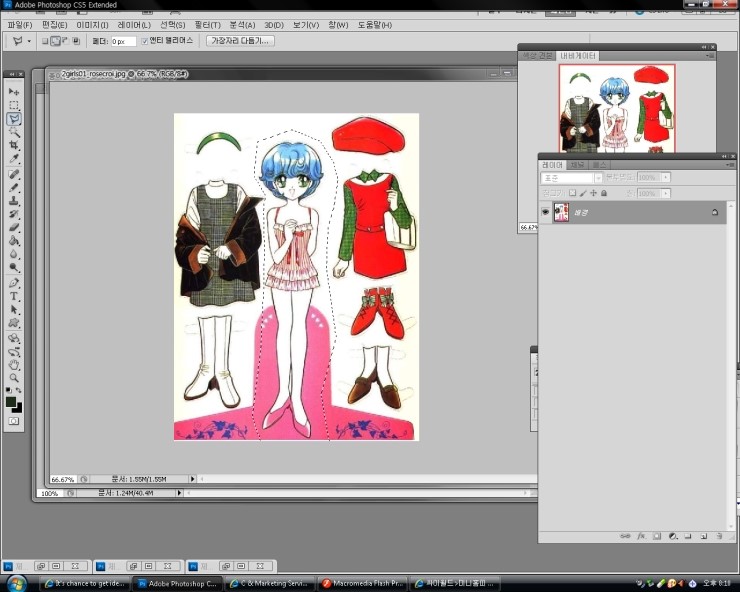Open the layer fill slider arrow

[x=665, y=194]
